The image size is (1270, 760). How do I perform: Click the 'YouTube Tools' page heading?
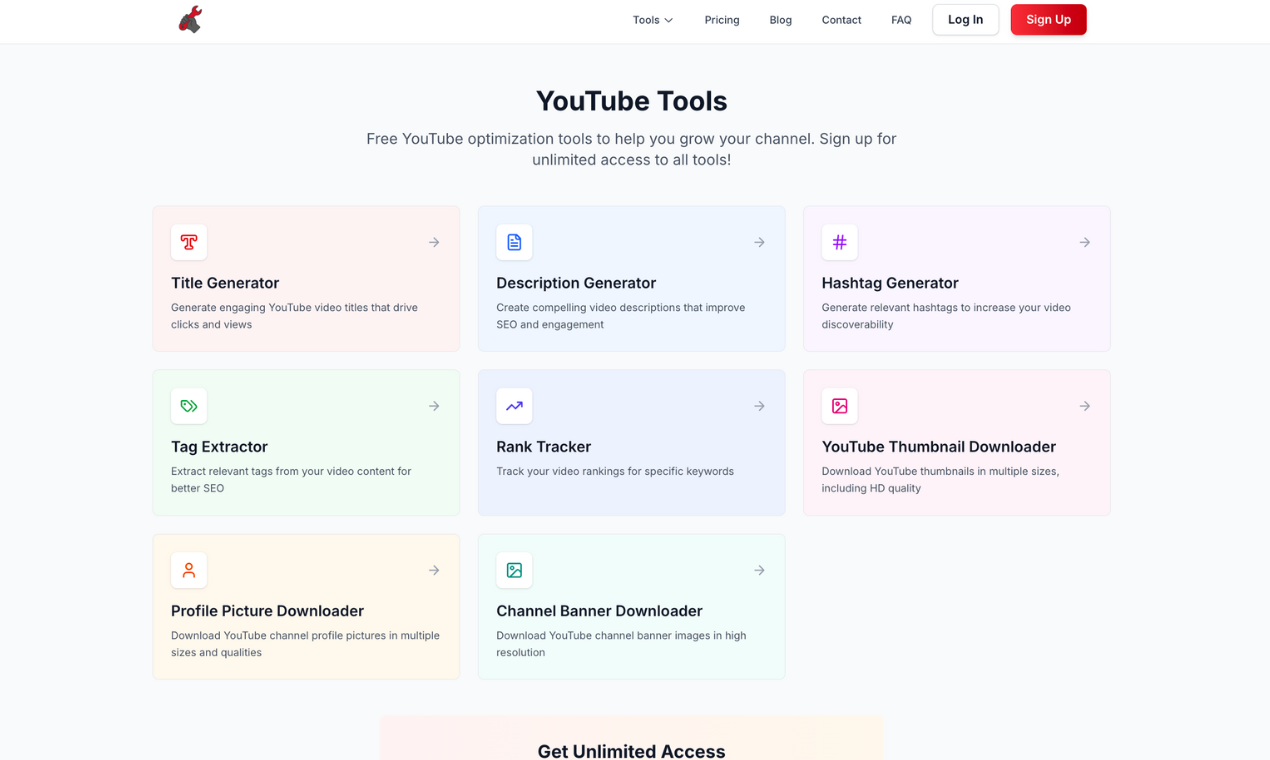(631, 101)
